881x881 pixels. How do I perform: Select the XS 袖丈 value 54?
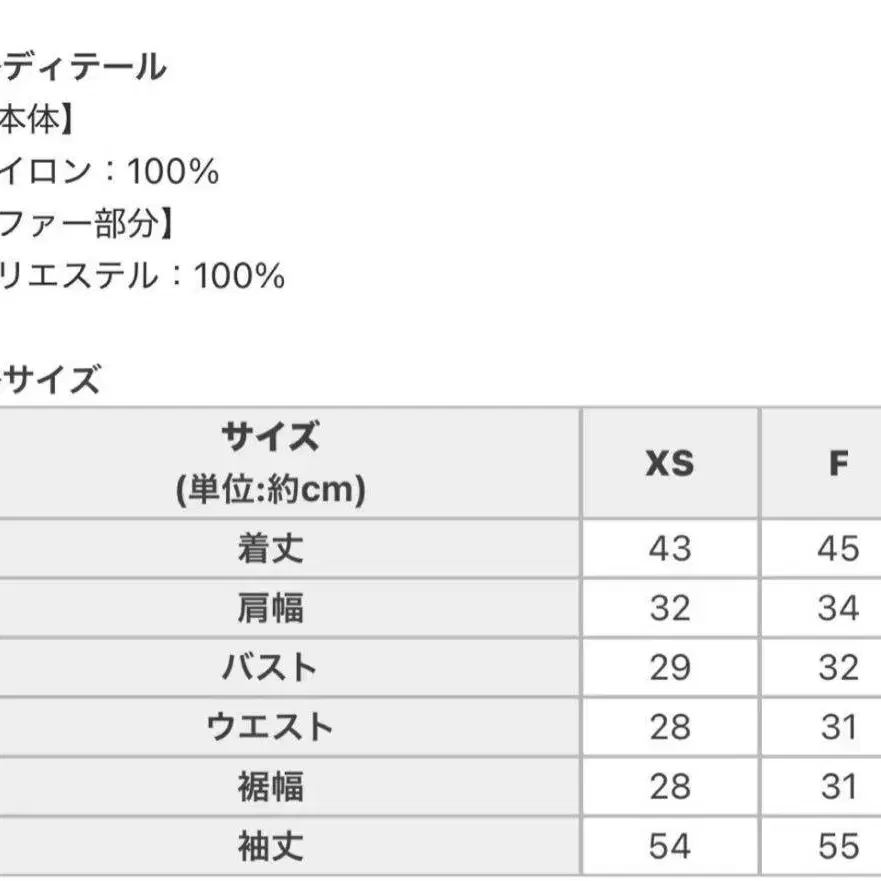tap(669, 846)
